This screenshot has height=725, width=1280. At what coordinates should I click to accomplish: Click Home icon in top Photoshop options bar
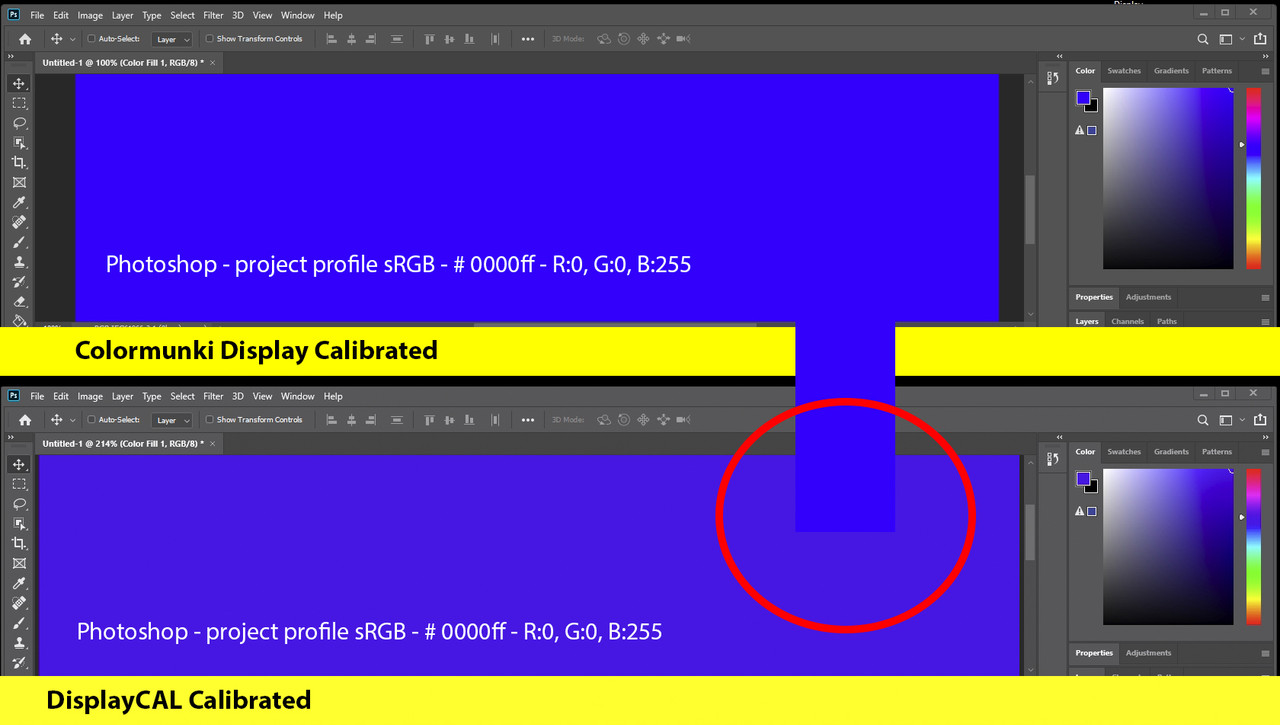click(x=25, y=39)
